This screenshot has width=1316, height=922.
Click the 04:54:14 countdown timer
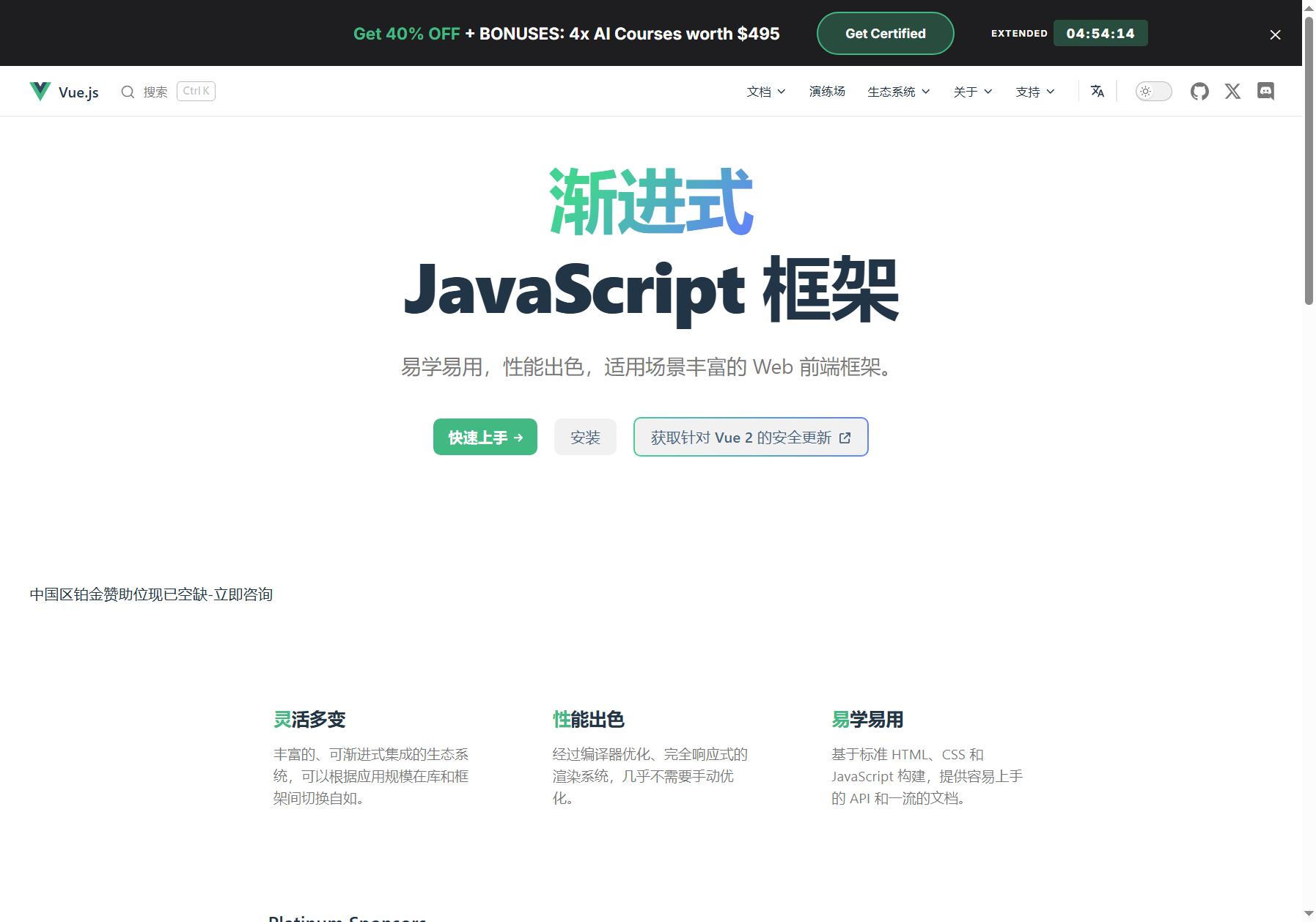point(1100,33)
